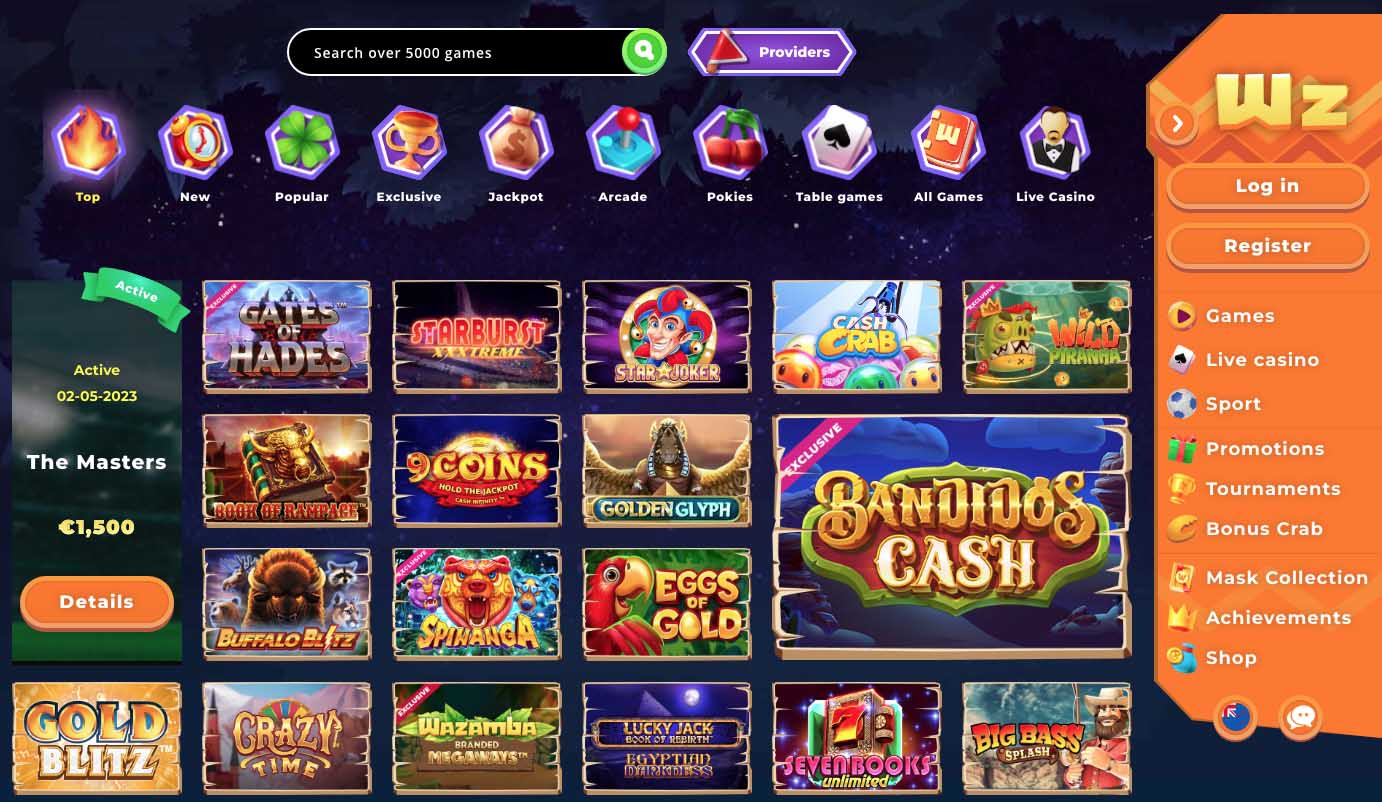Select the Arcade joystick icon
The image size is (1382, 802).
click(623, 143)
